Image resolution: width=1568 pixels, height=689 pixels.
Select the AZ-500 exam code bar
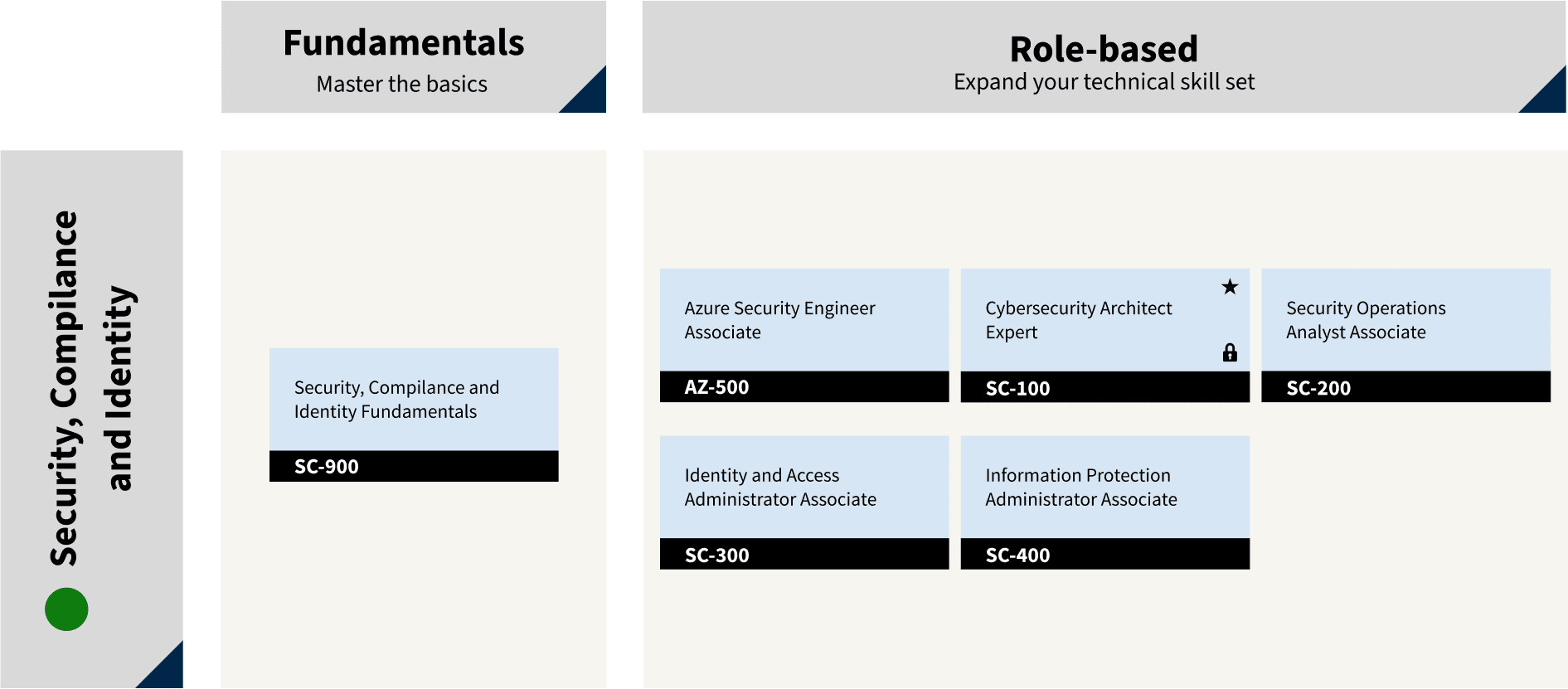(804, 387)
